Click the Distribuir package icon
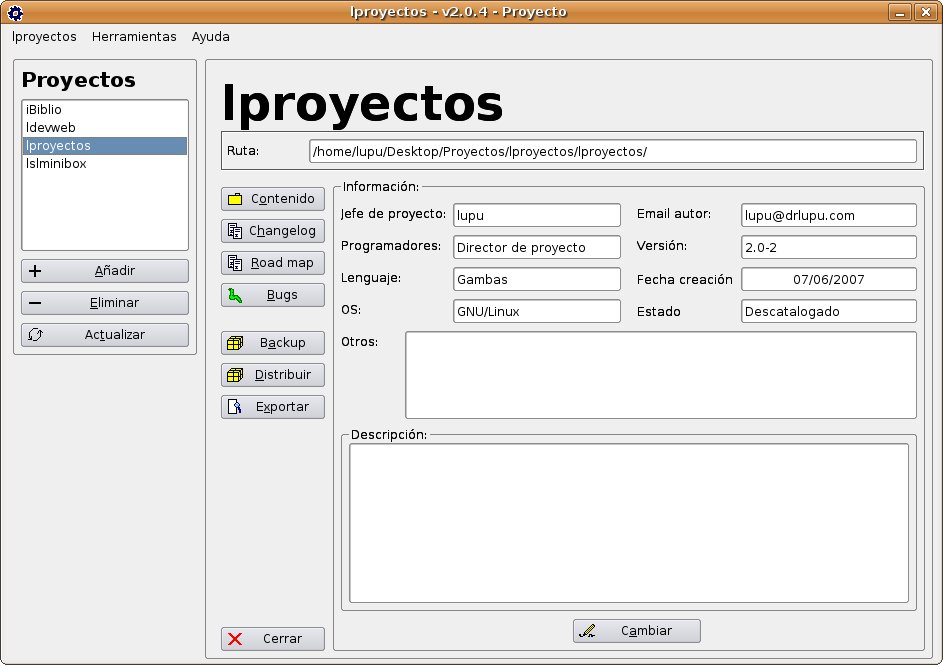Screen dimensions: 943x665 click(x=235, y=375)
